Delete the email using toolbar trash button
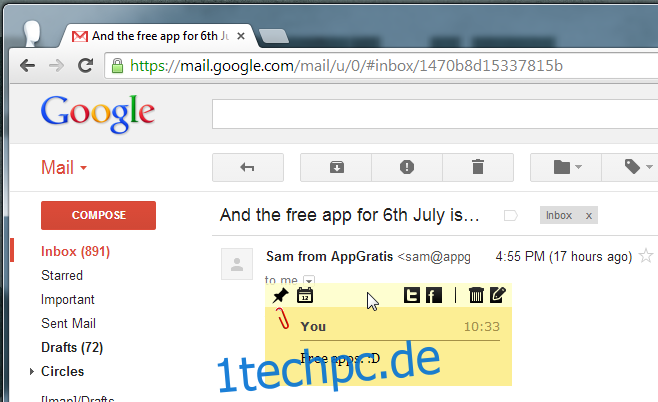The width and height of the screenshot is (658, 402). [478, 167]
